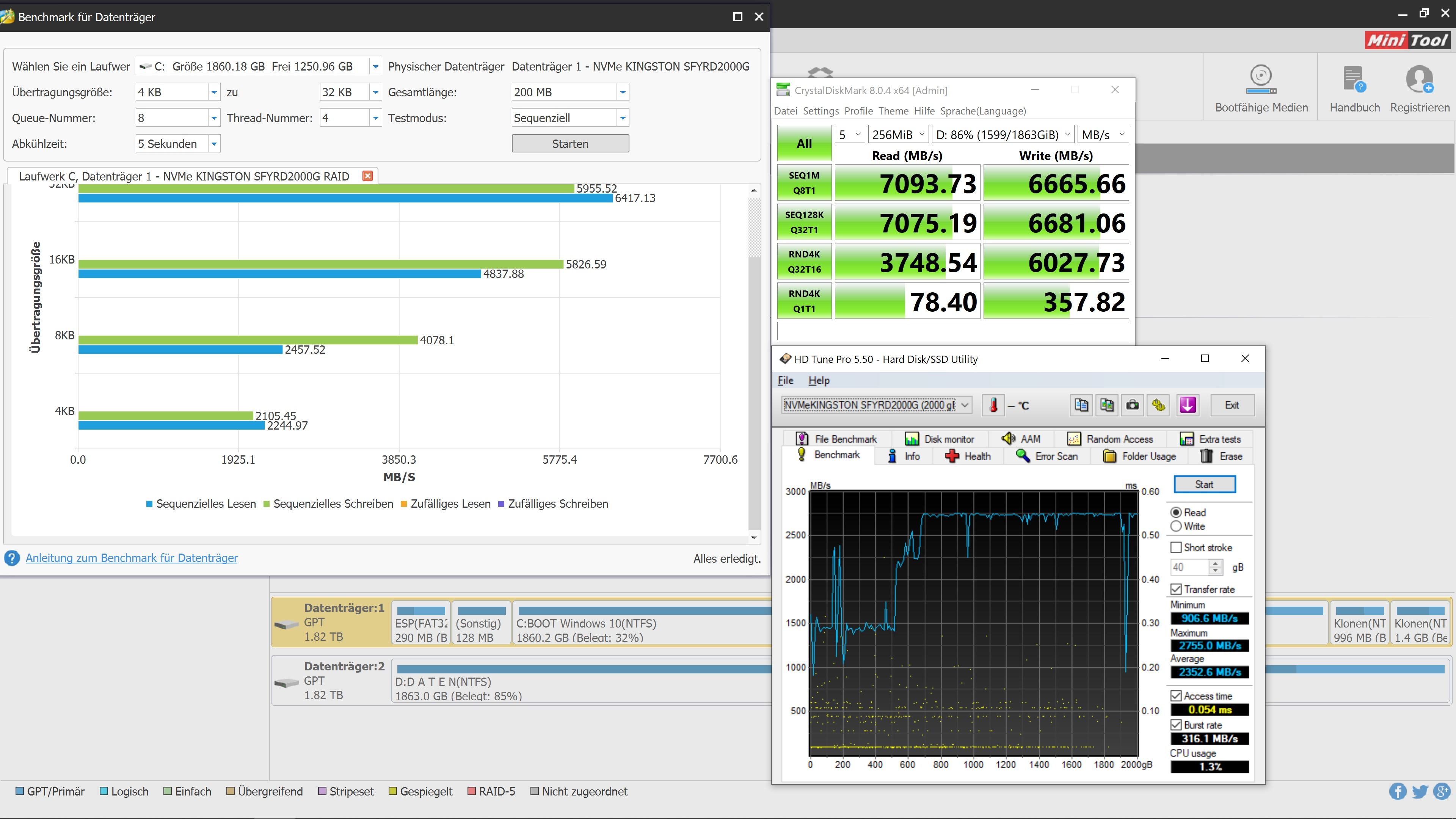The height and width of the screenshot is (819, 1456).
Task: Click HD Tune copy screenshot to clipboard icon
Action: 1107,405
